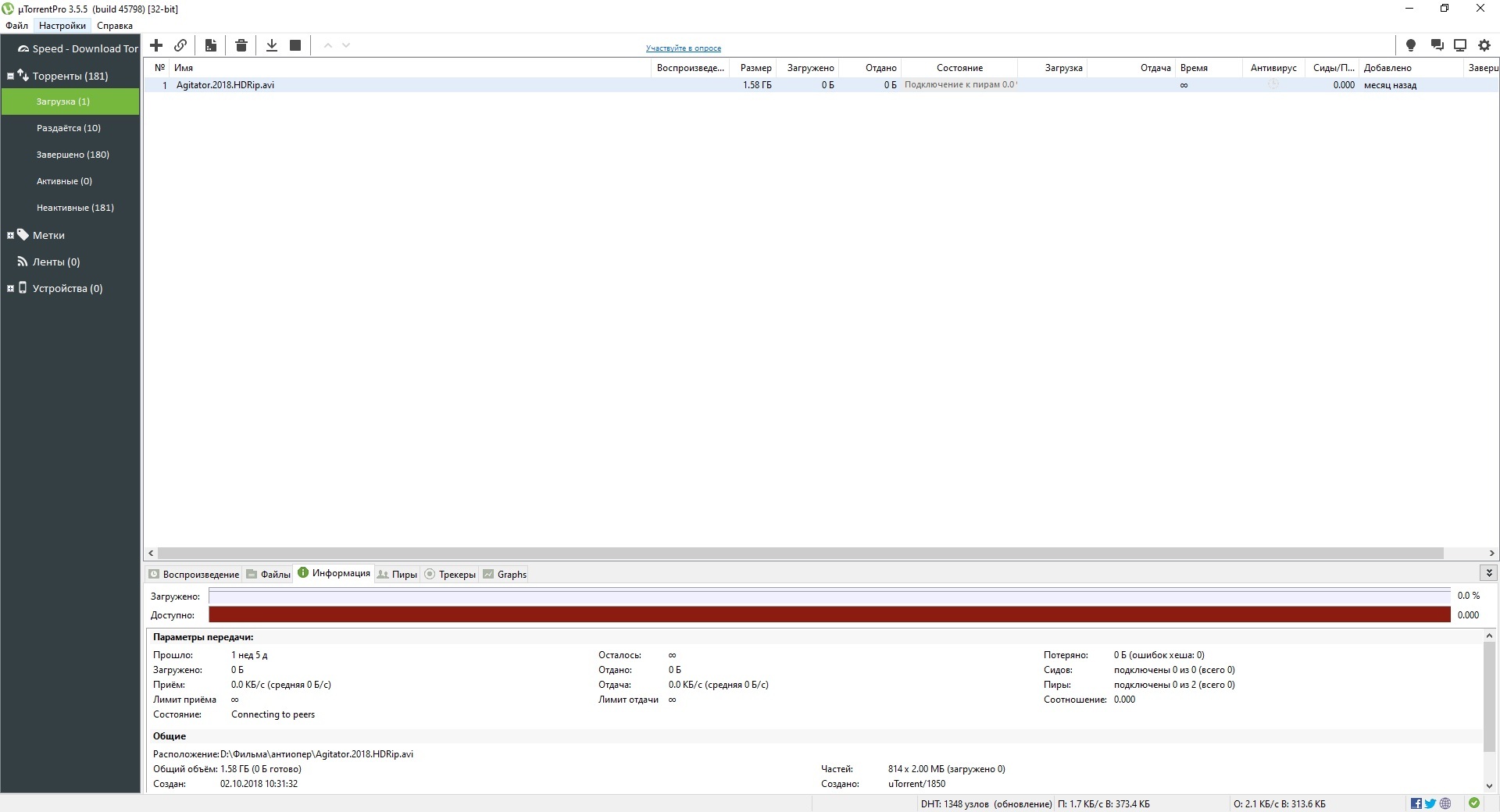The image size is (1500, 812).
Task: Expand the Устройства tree node
Action: 10,288
